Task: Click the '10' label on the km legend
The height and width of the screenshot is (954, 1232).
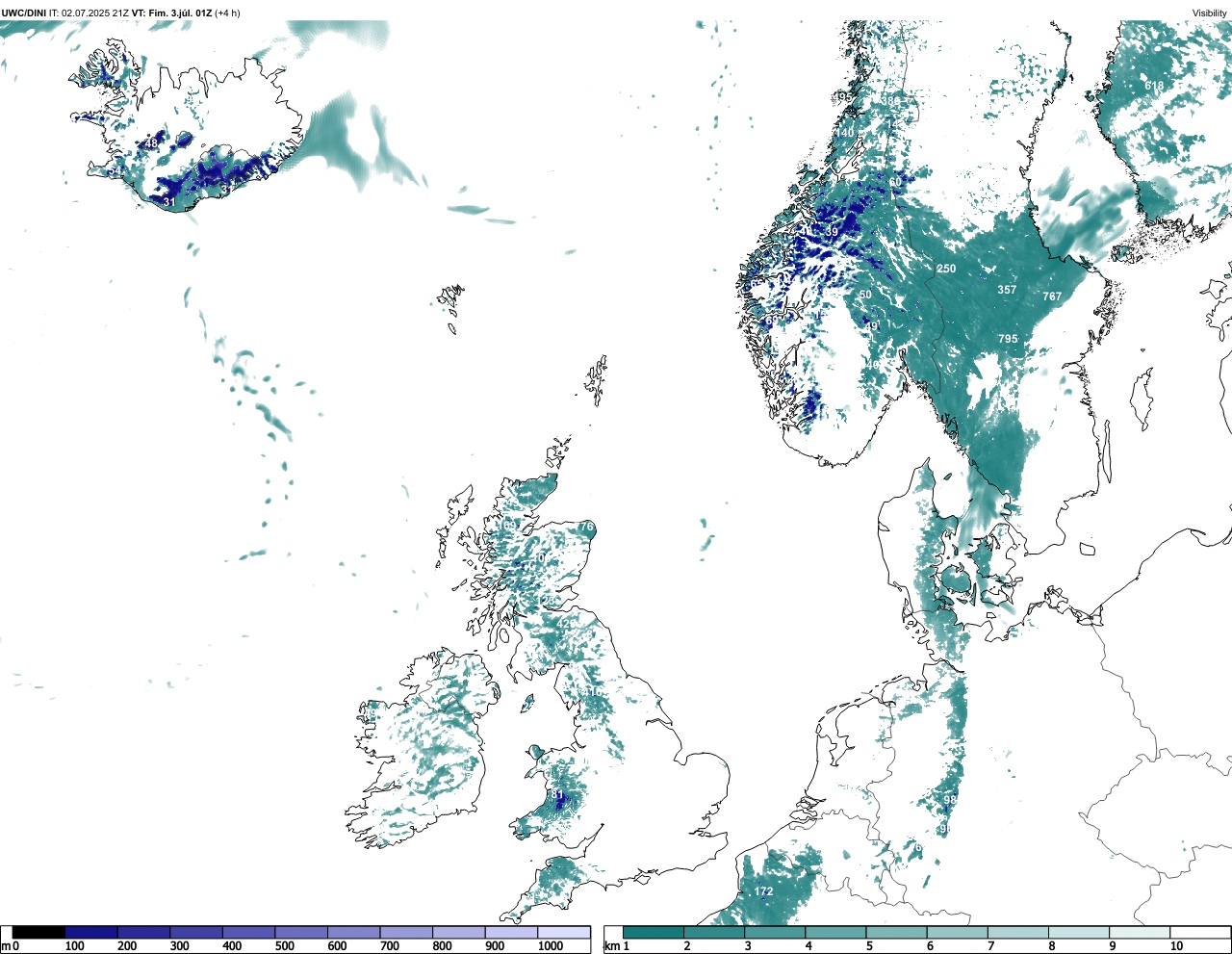Action: (1176, 946)
